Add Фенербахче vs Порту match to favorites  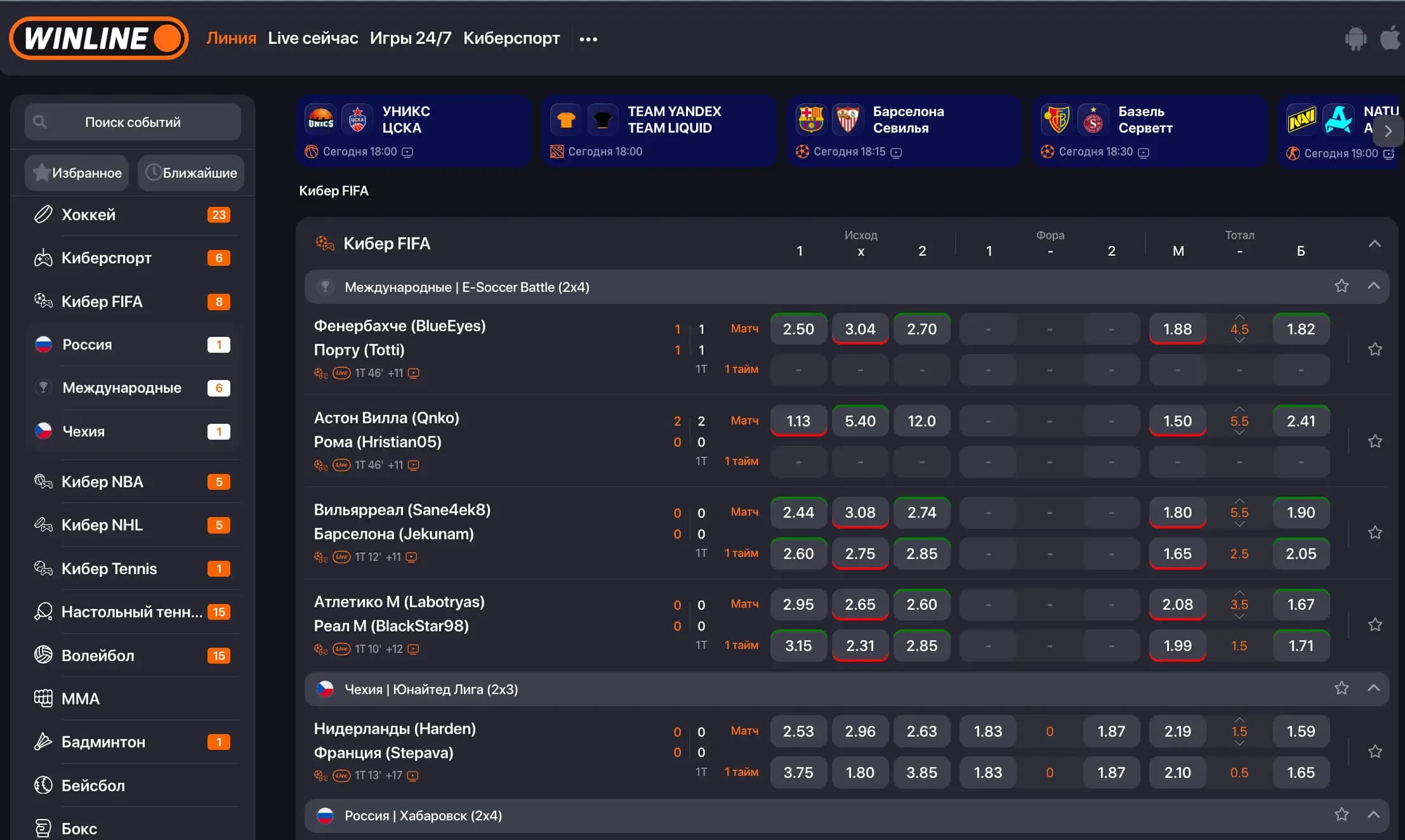[x=1375, y=349]
